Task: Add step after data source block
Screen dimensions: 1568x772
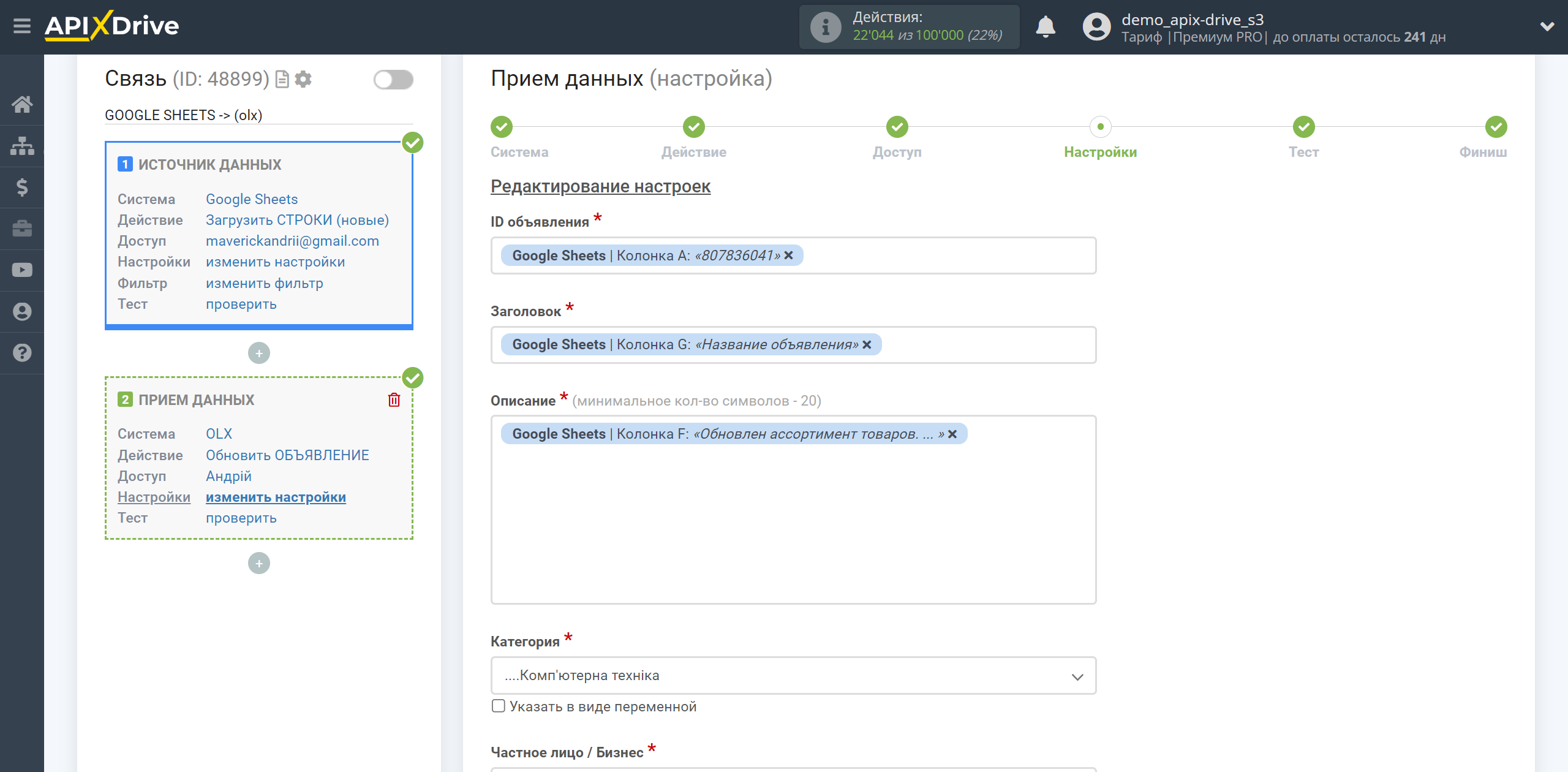Action: pos(259,353)
